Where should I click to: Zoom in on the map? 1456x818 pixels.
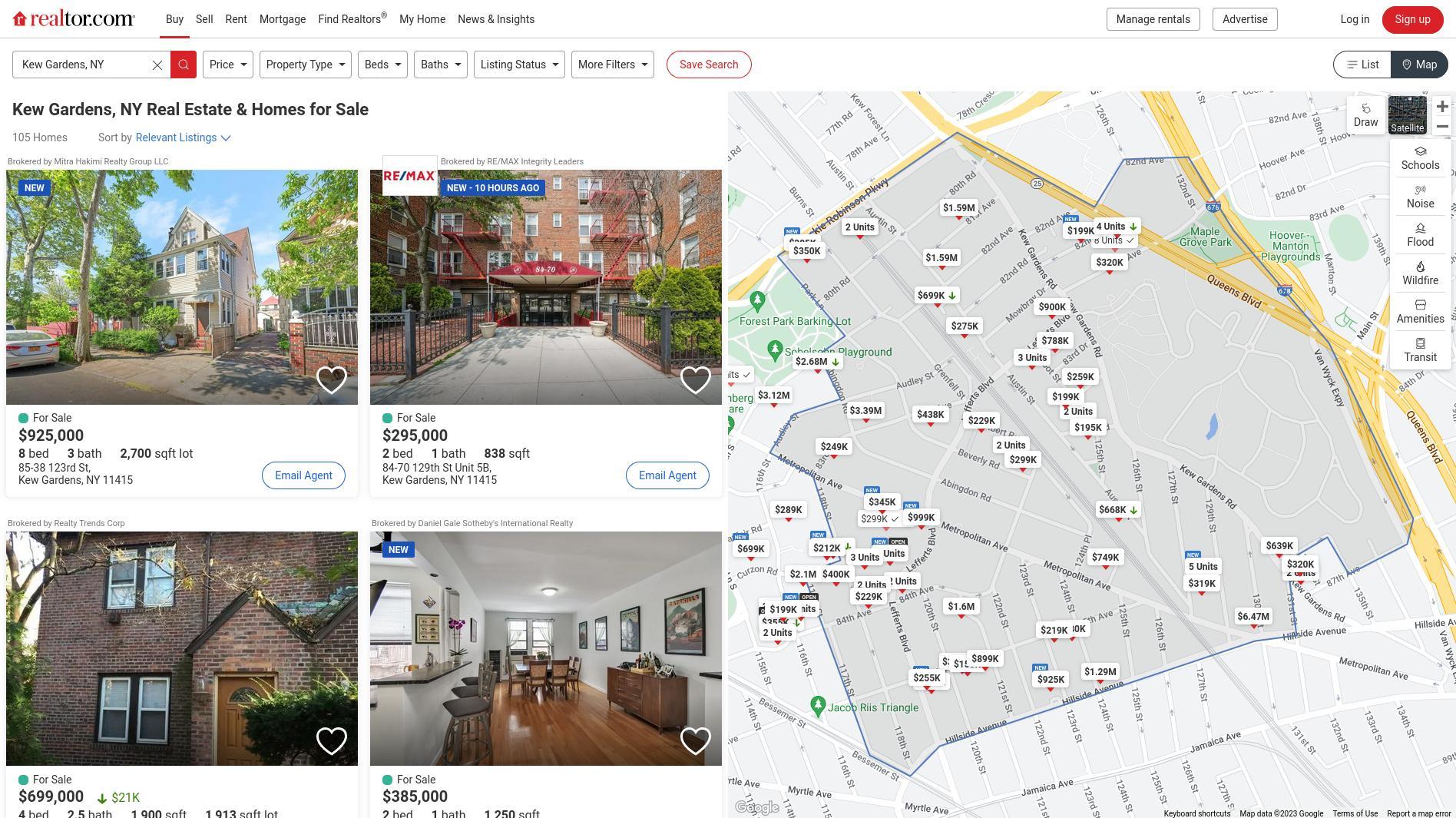pos(1442,107)
